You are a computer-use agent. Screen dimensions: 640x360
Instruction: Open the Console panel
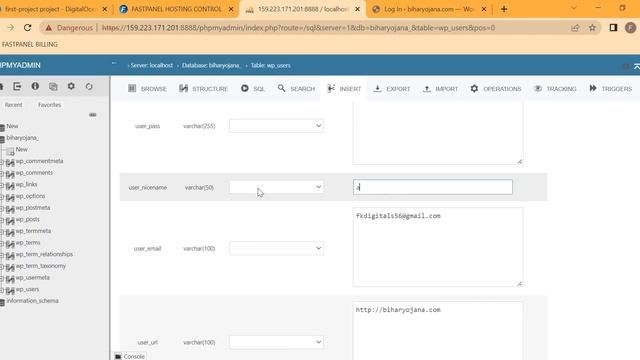tap(130, 356)
